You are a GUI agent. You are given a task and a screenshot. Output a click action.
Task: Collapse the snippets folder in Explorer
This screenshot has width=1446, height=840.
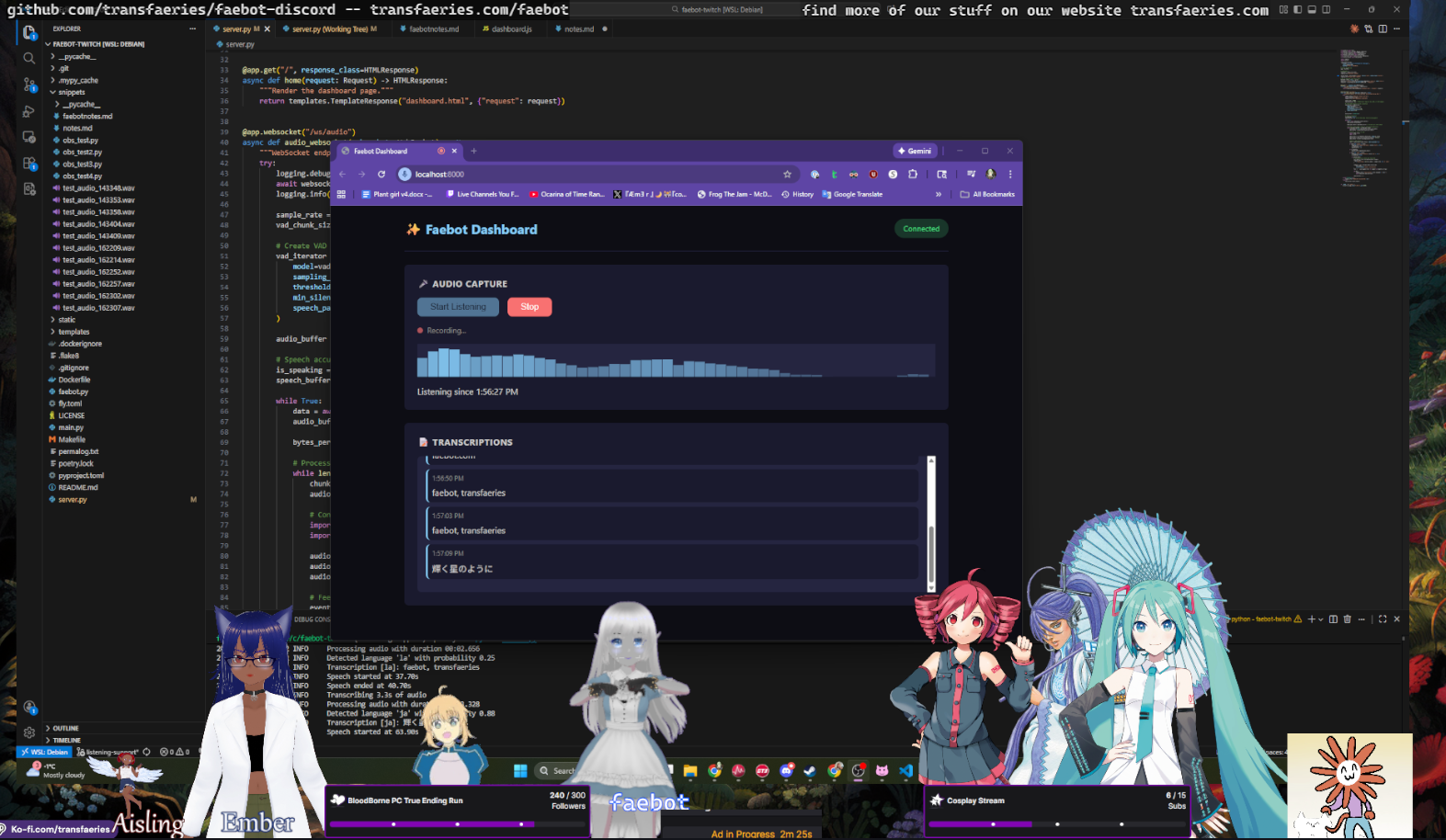pos(71,92)
